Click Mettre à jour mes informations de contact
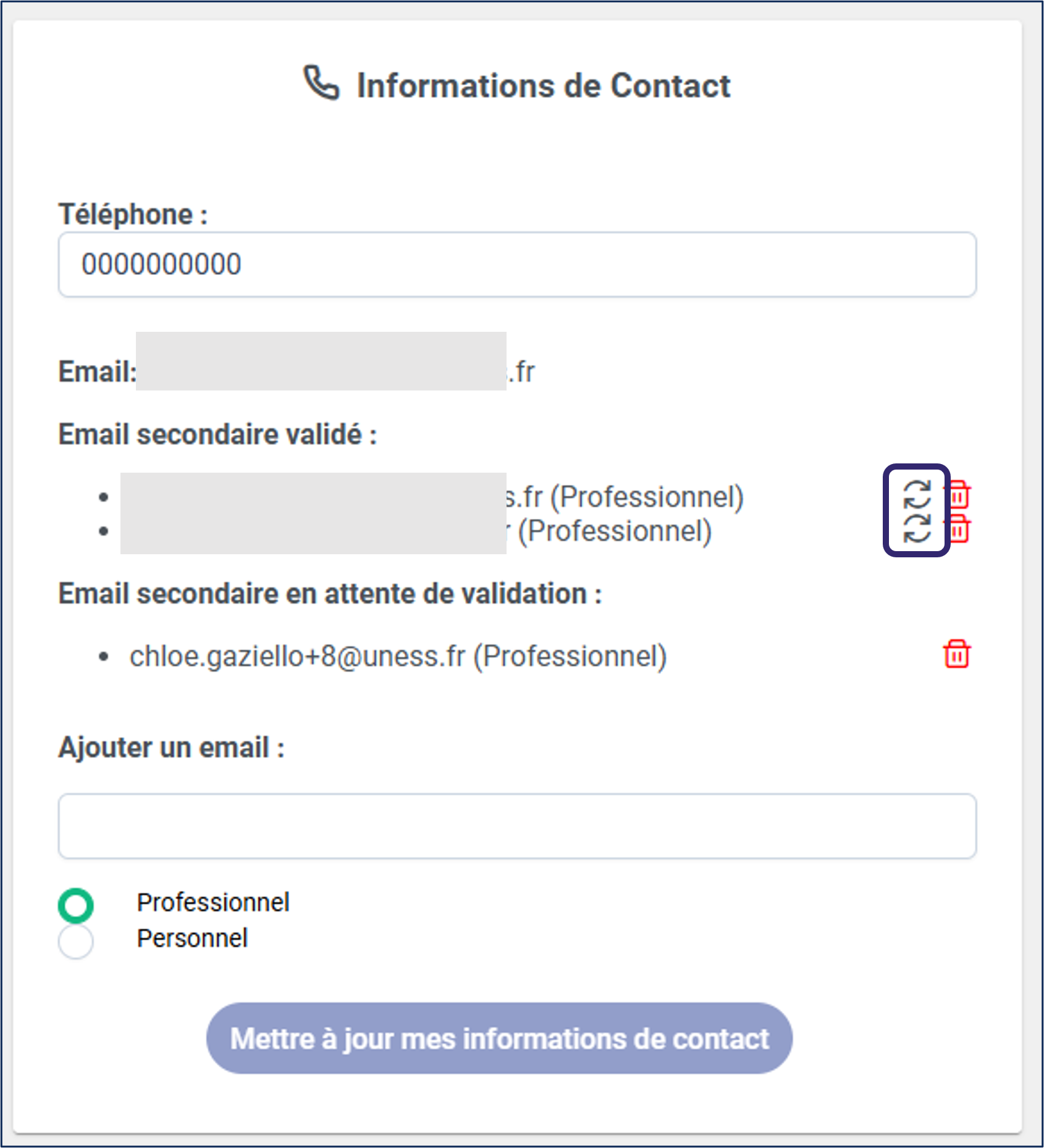Screen dimensions: 1044x1148 click(499, 1038)
